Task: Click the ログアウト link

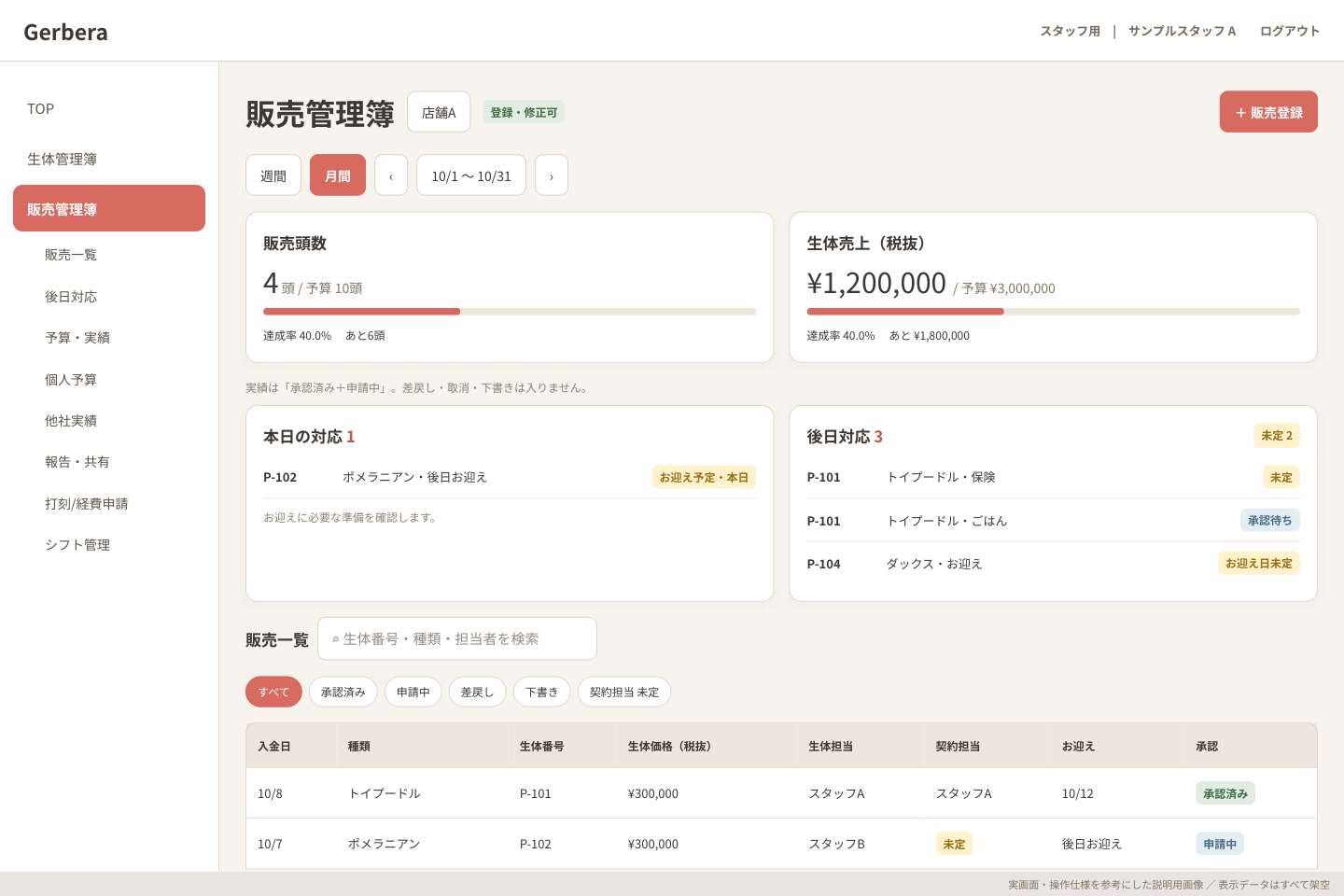Action: coord(1290,31)
